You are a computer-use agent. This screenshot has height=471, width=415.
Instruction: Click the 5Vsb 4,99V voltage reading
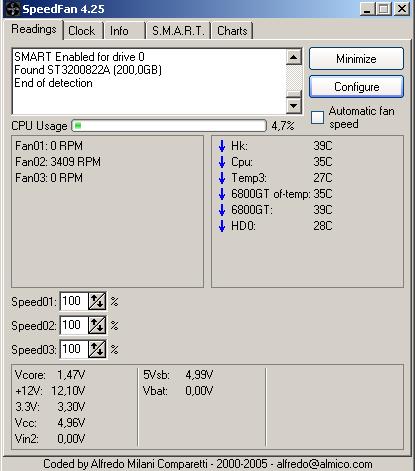tap(178, 375)
